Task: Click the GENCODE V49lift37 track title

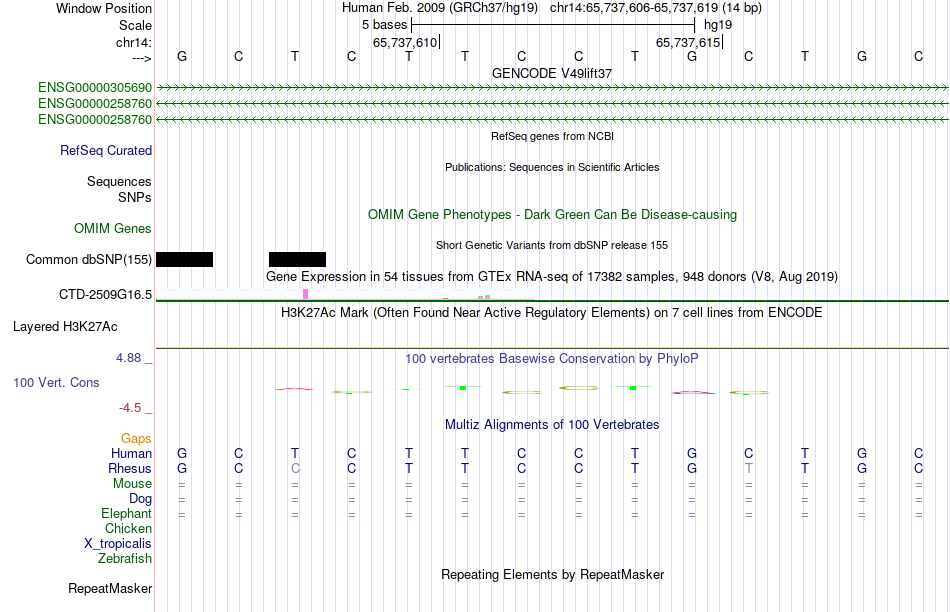Action: 552,73
